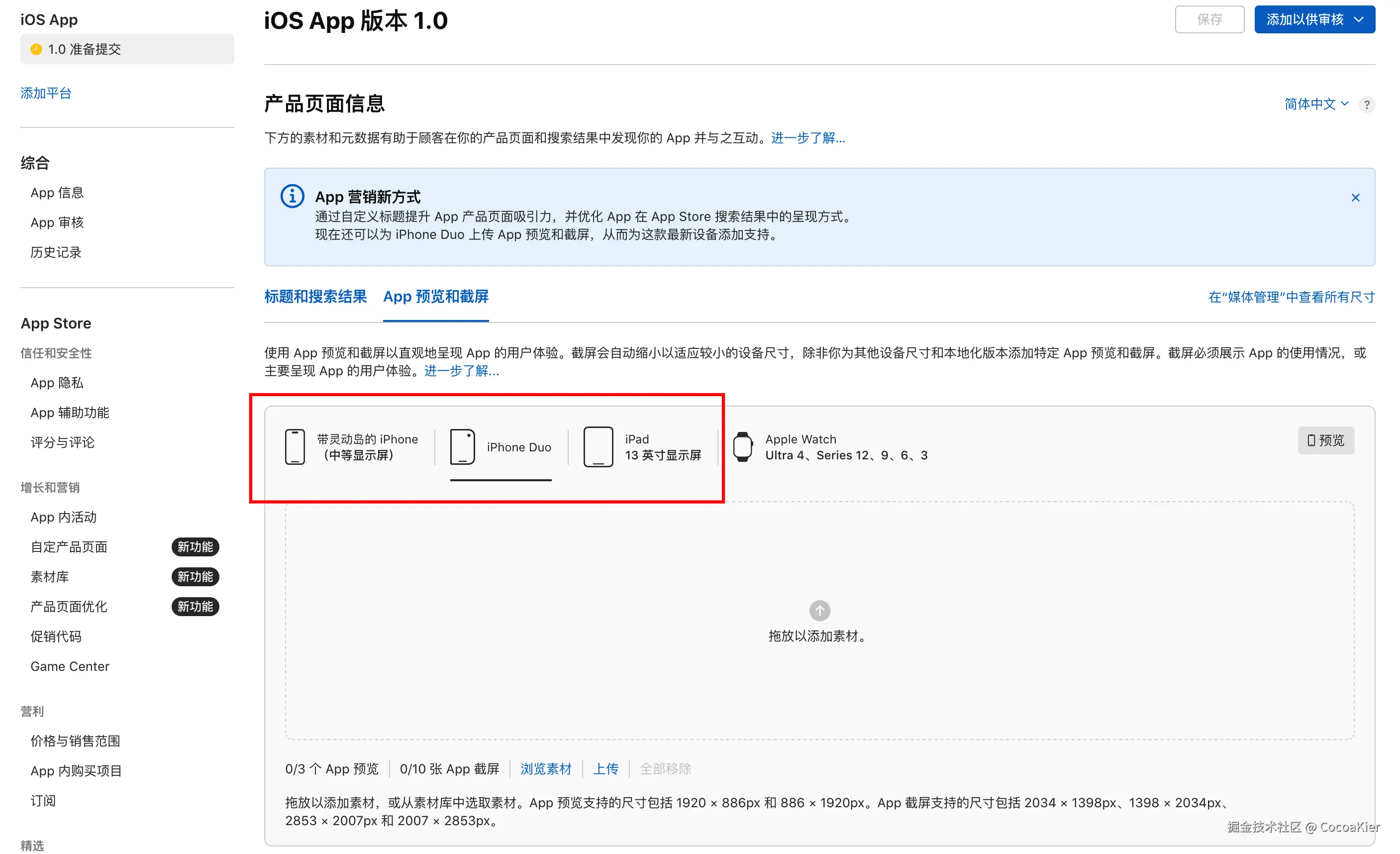
Task: Open 历史记录 in sidebar
Action: (56, 252)
